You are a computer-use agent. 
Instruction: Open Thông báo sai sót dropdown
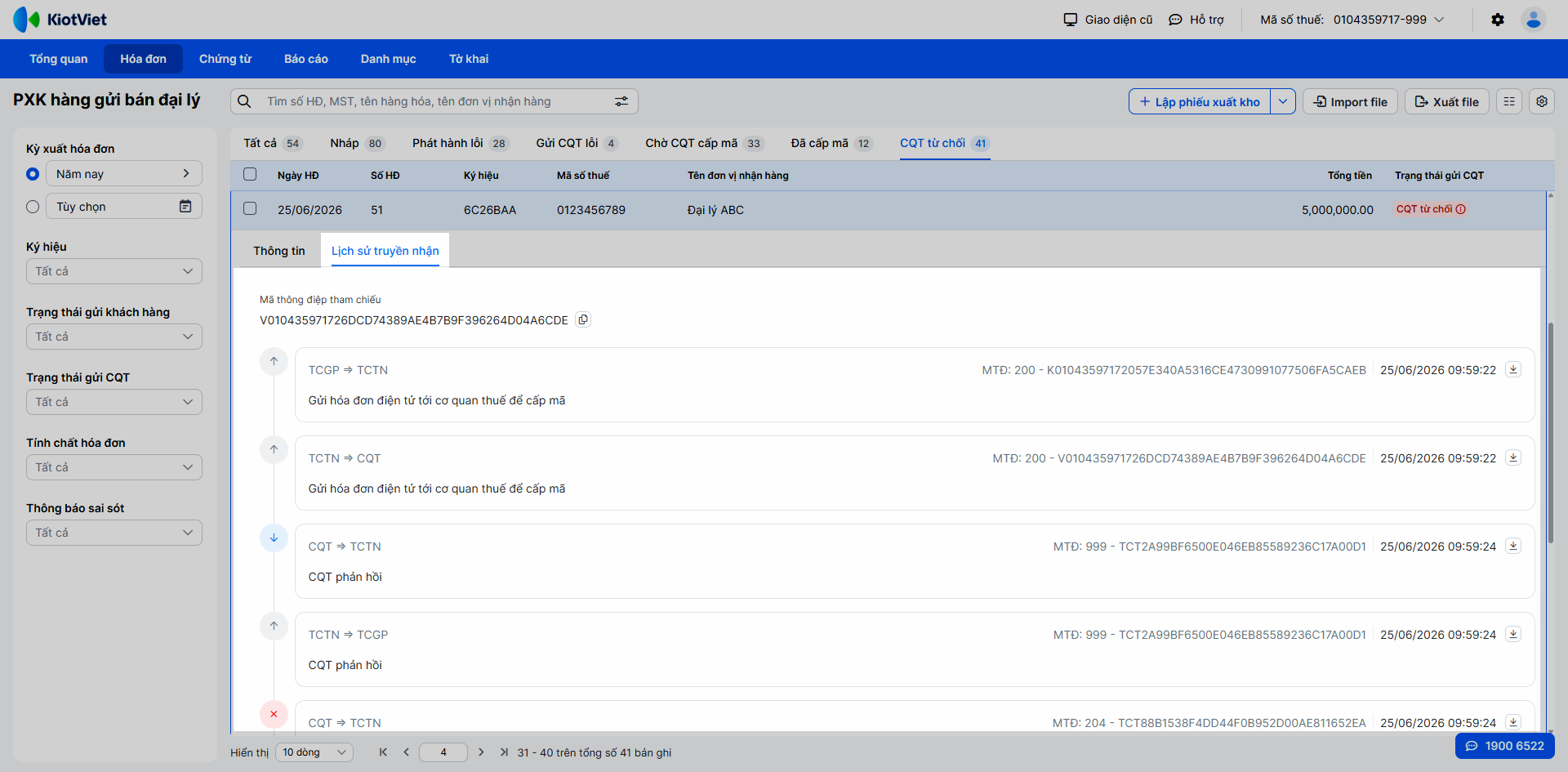pyautogui.click(x=114, y=533)
